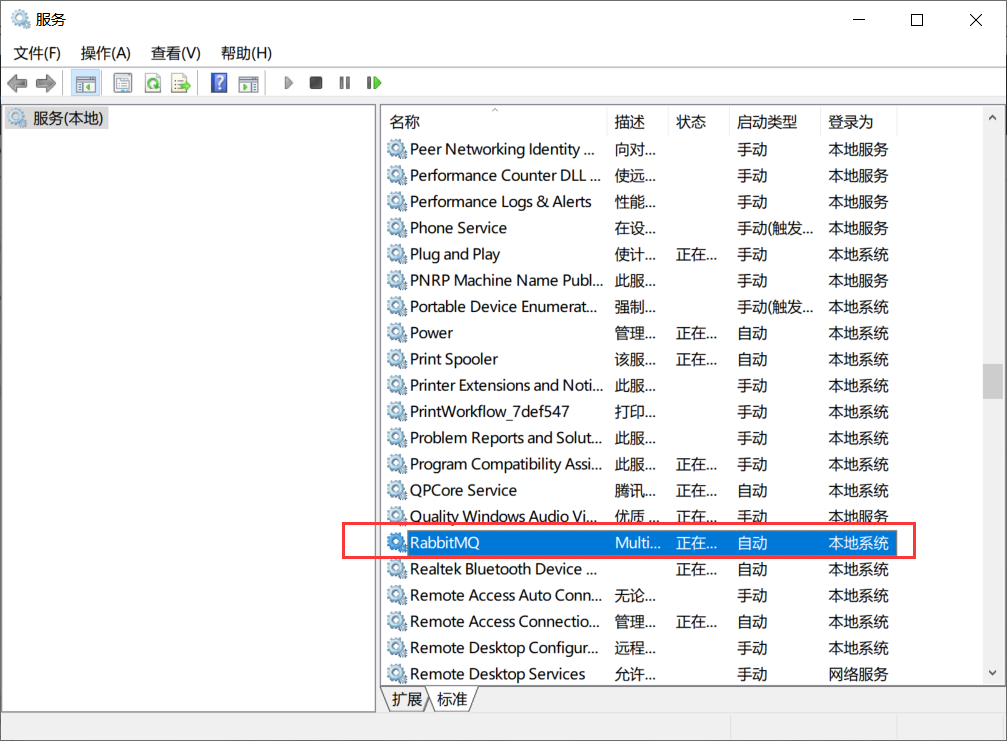Click the scrollbar up arrow of services list
Image resolution: width=1007 pixels, height=741 pixels.
(x=992, y=118)
